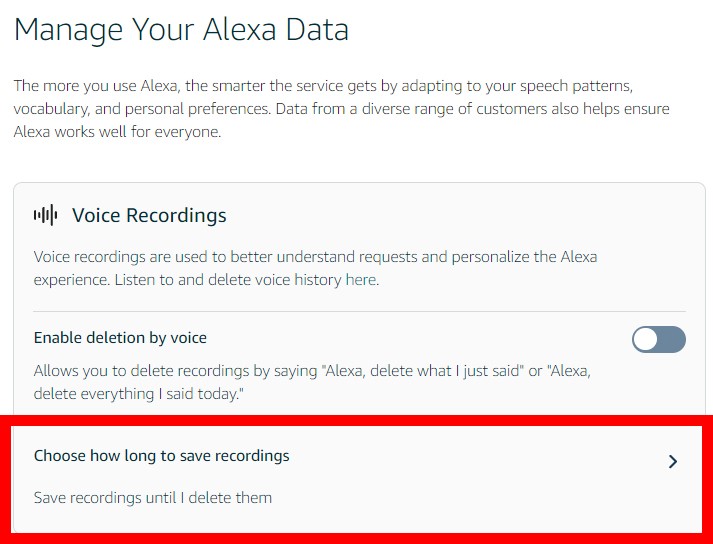The height and width of the screenshot is (544, 713).
Task: Click the white knob of the deletion toggle
Action: pyautogui.click(x=646, y=340)
